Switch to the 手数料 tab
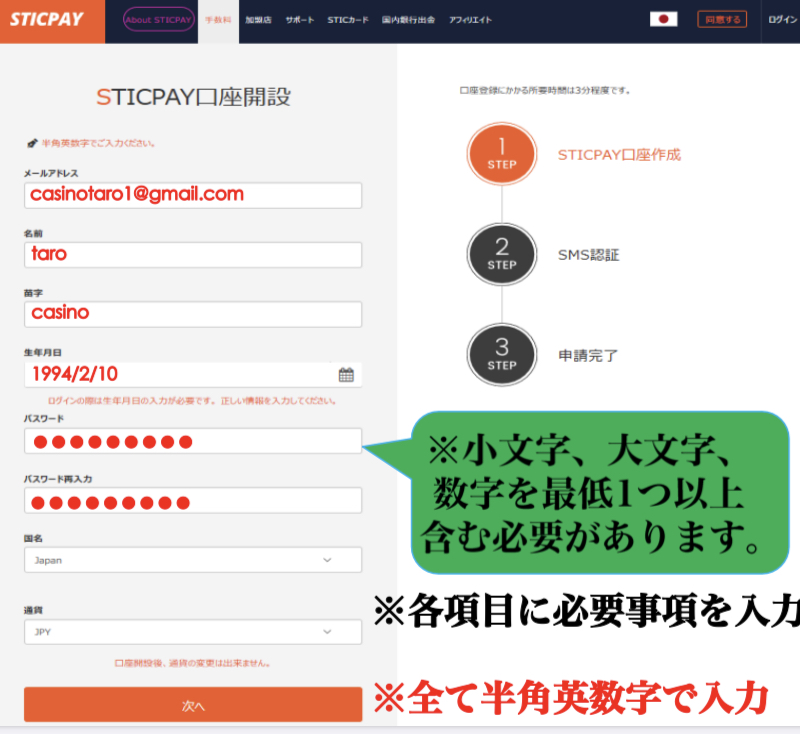800x734 pixels. (x=218, y=20)
